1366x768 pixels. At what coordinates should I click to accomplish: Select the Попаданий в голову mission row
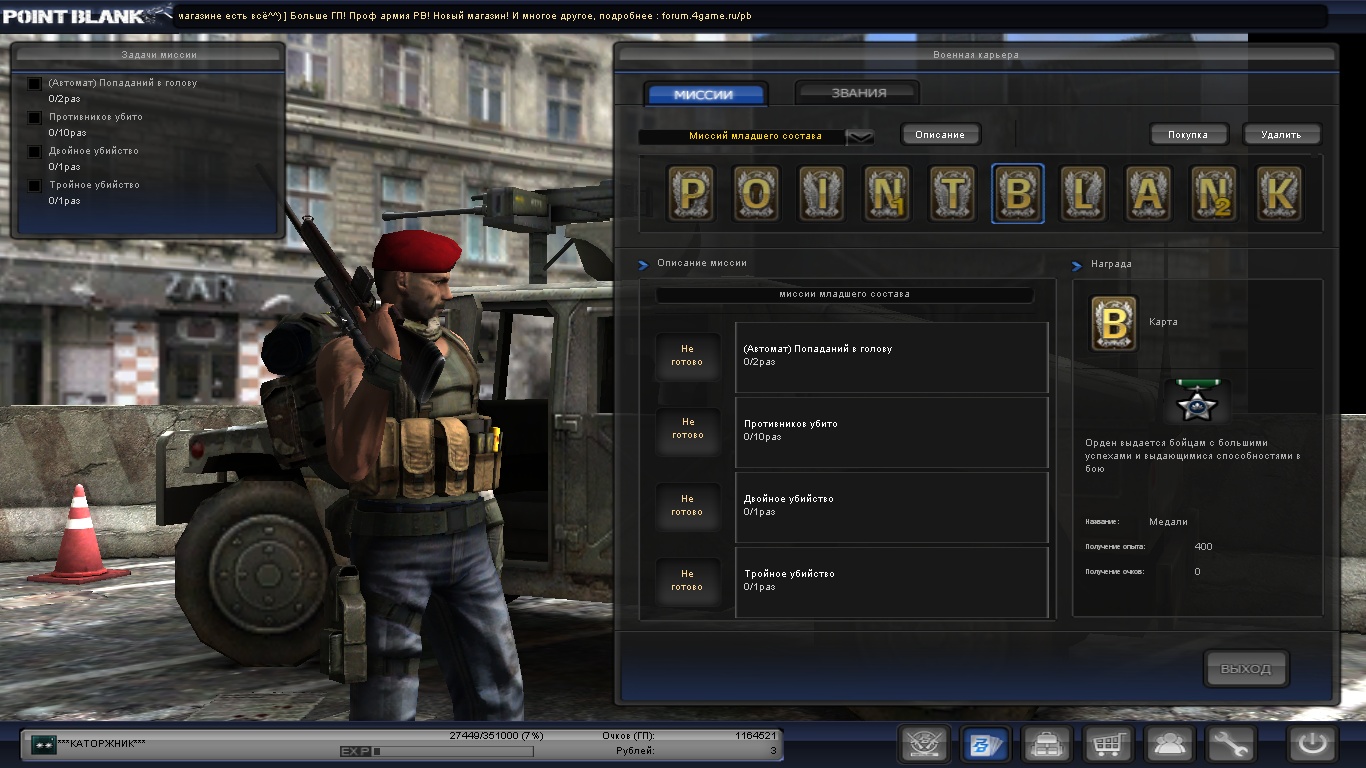(x=891, y=357)
